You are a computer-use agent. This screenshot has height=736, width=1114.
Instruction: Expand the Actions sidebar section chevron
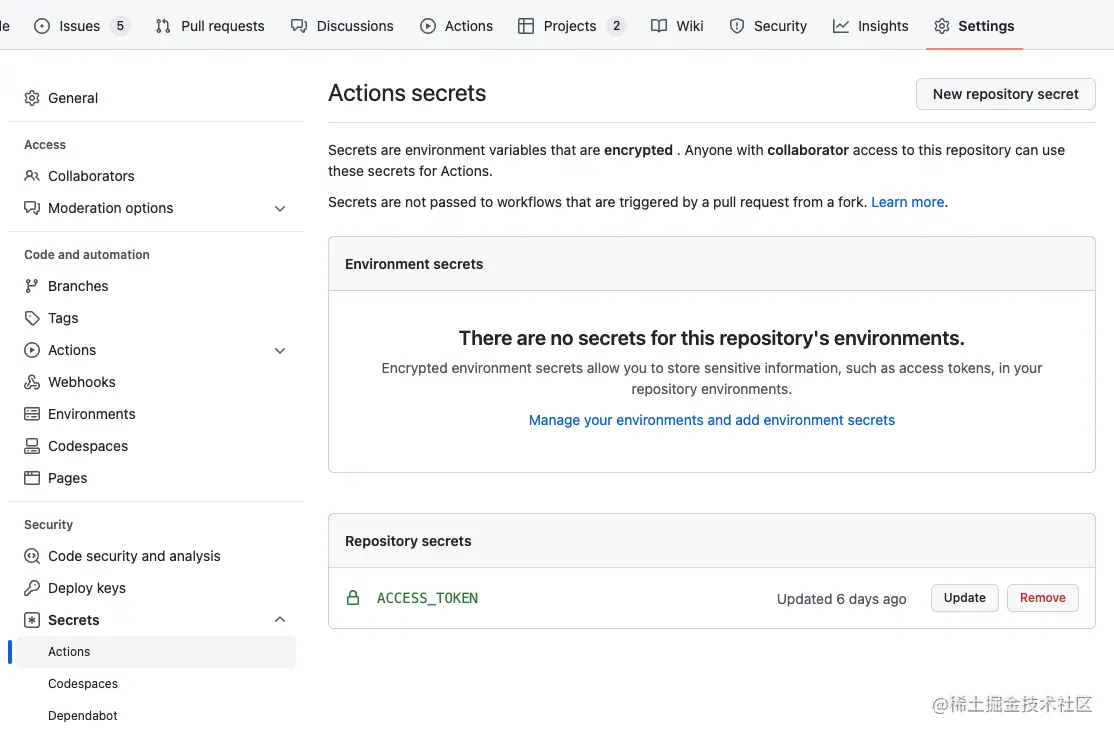pyautogui.click(x=280, y=350)
